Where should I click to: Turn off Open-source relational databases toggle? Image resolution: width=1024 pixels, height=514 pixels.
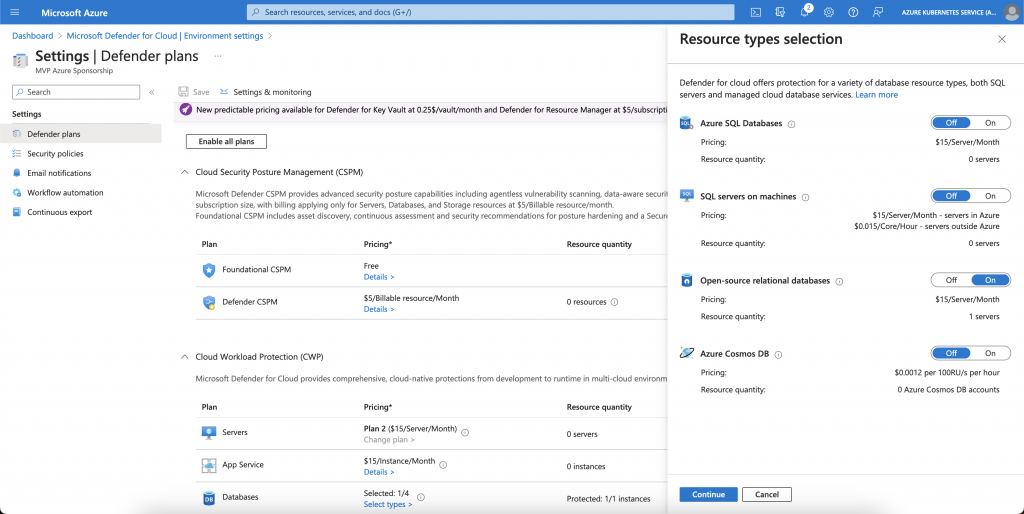(x=951, y=280)
